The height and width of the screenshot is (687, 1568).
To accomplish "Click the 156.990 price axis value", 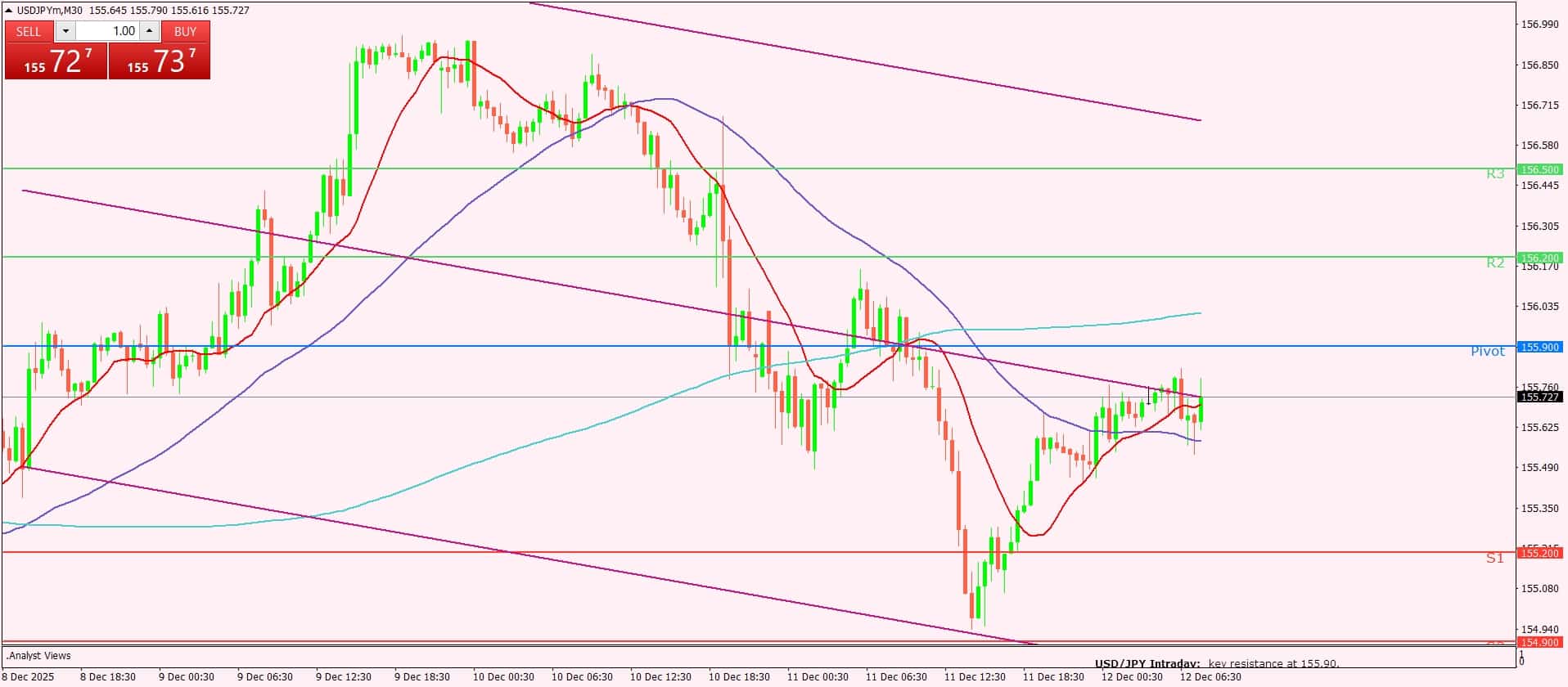I will coord(1539,25).
